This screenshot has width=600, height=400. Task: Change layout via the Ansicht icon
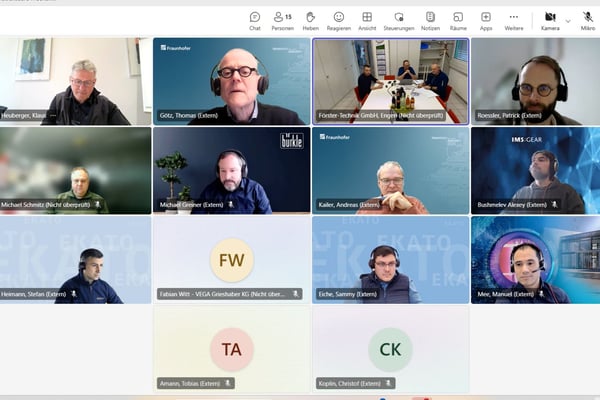click(367, 20)
